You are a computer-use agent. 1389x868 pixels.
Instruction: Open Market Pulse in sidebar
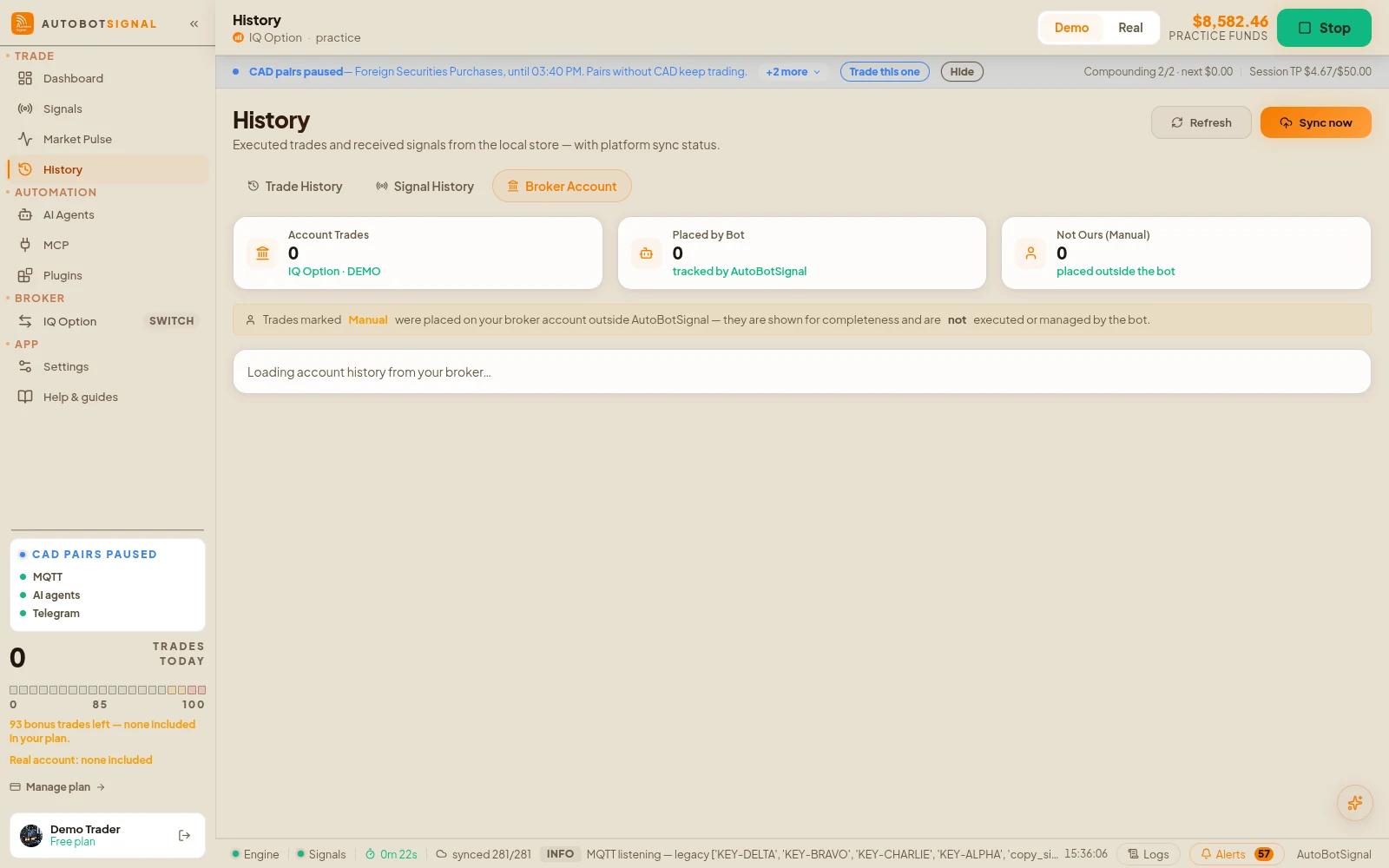(x=108, y=139)
